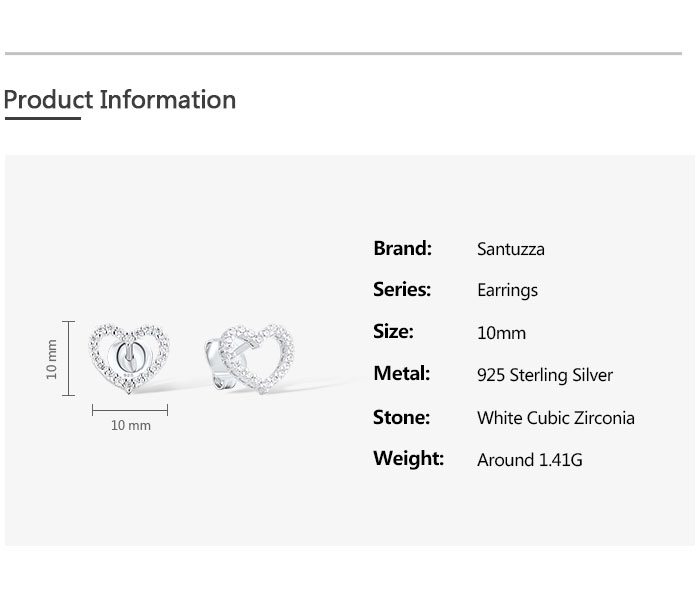Viewport: 700px width, 596px height.
Task: Click the vertical height measurement bracket
Action: click(x=69, y=358)
